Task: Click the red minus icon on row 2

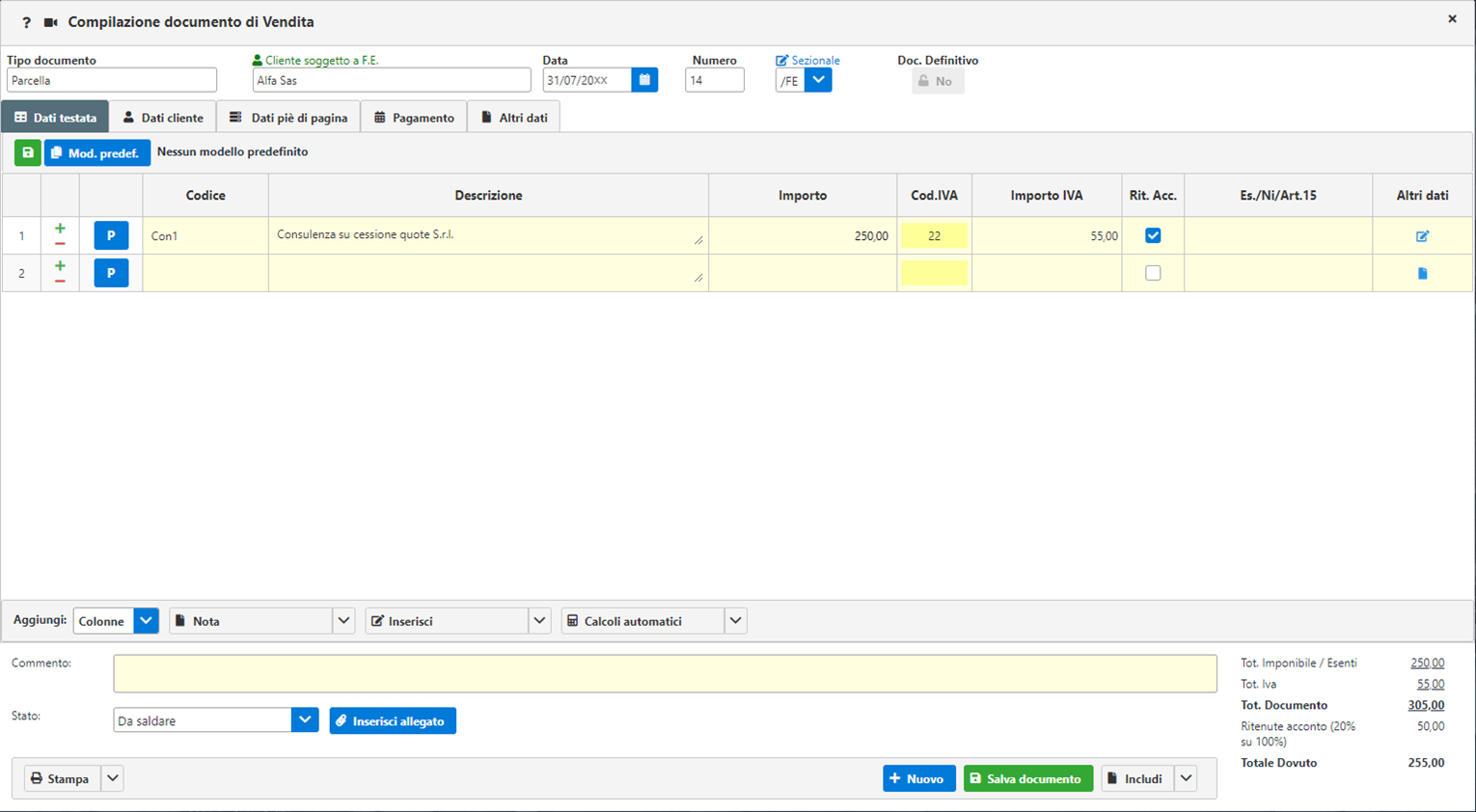Action: pos(60,282)
